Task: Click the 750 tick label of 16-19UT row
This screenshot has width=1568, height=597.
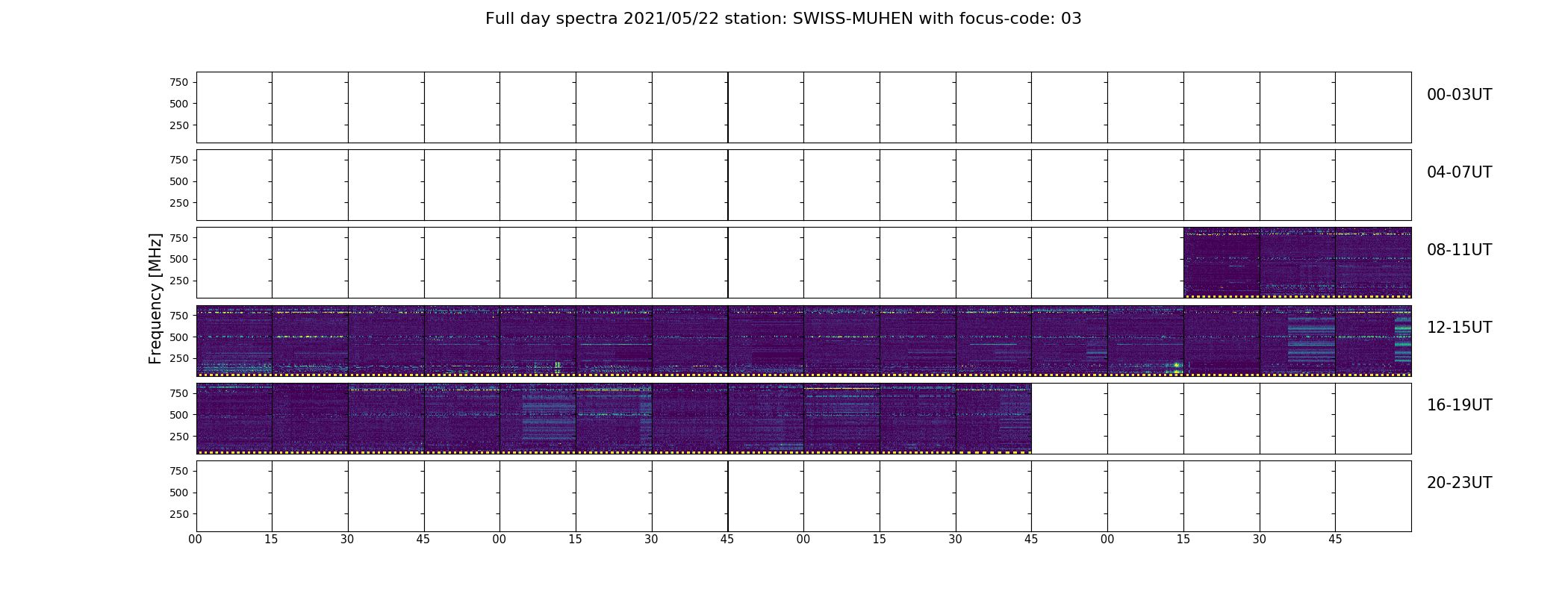Action: click(x=179, y=393)
